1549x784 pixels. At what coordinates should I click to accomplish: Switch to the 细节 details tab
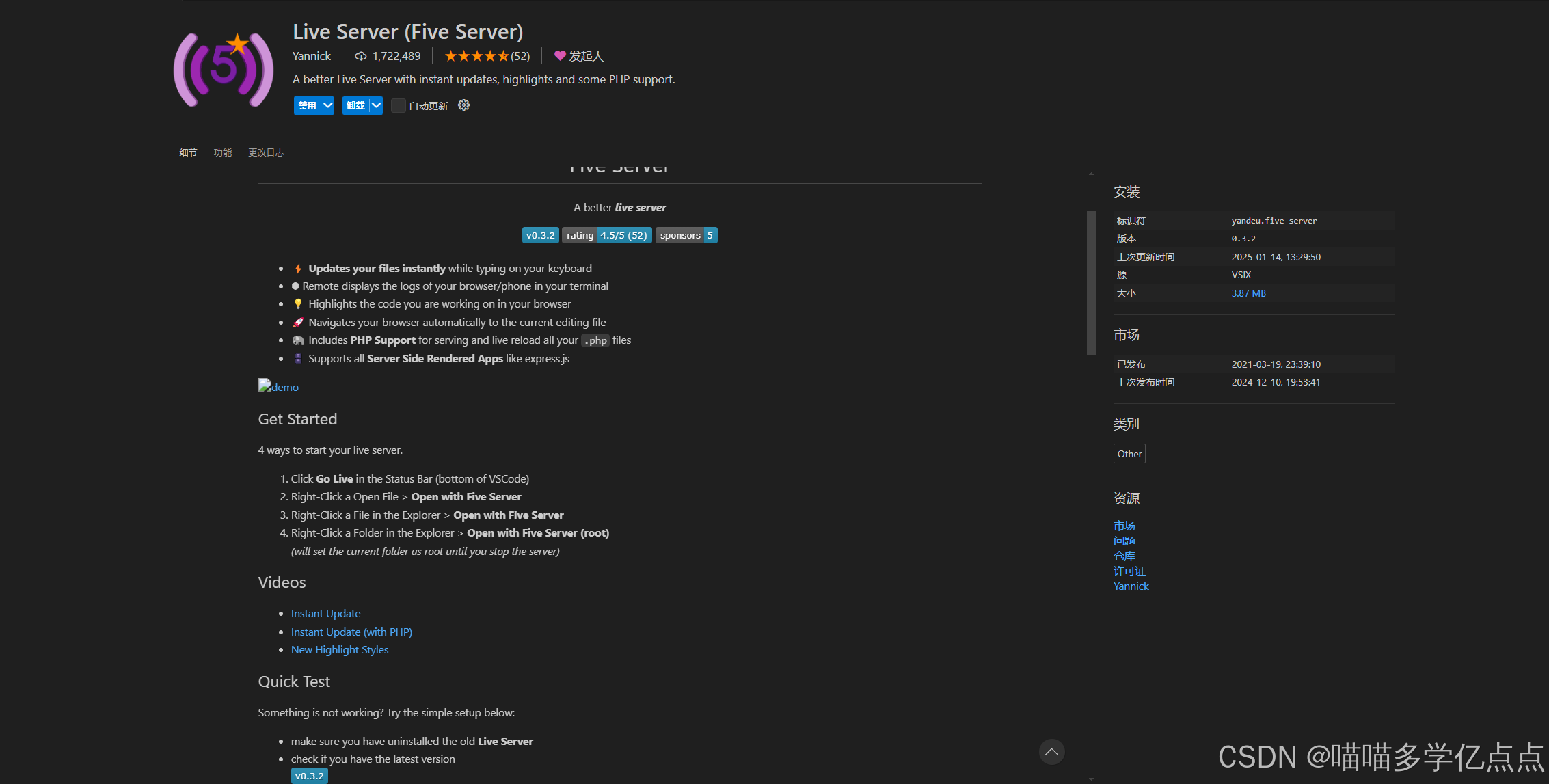tap(188, 152)
